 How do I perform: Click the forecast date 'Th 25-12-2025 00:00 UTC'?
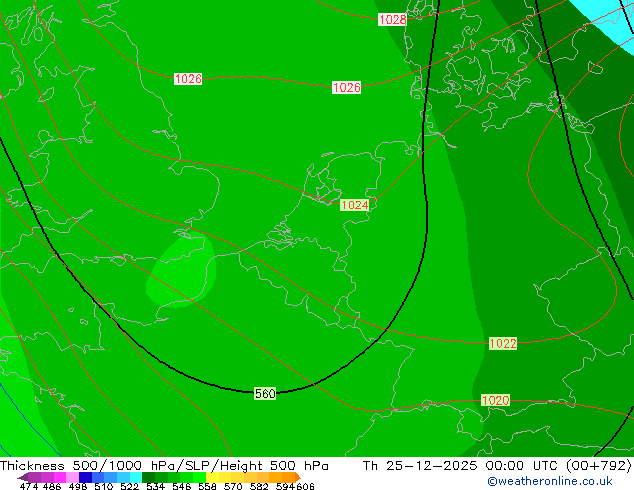pyautogui.click(x=463, y=465)
